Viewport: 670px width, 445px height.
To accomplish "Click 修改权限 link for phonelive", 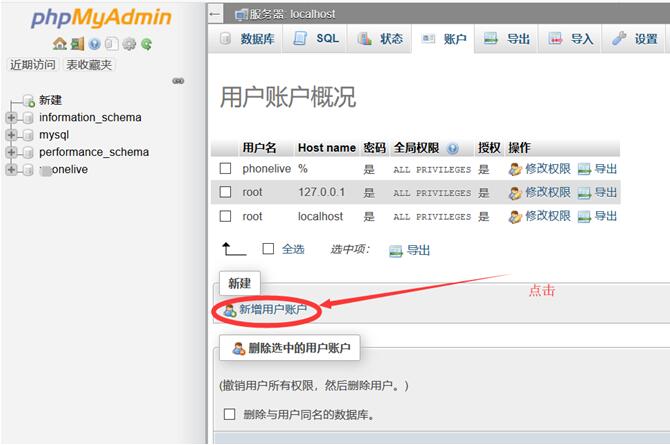I will tap(548, 169).
